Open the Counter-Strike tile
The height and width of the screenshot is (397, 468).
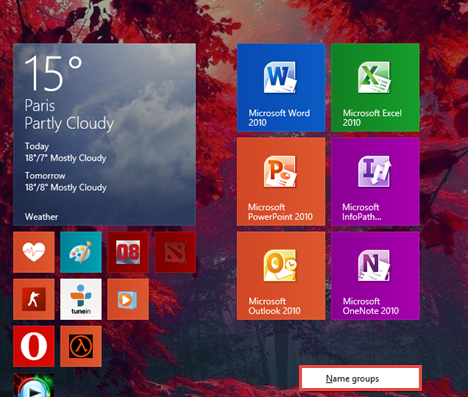pos(34,299)
